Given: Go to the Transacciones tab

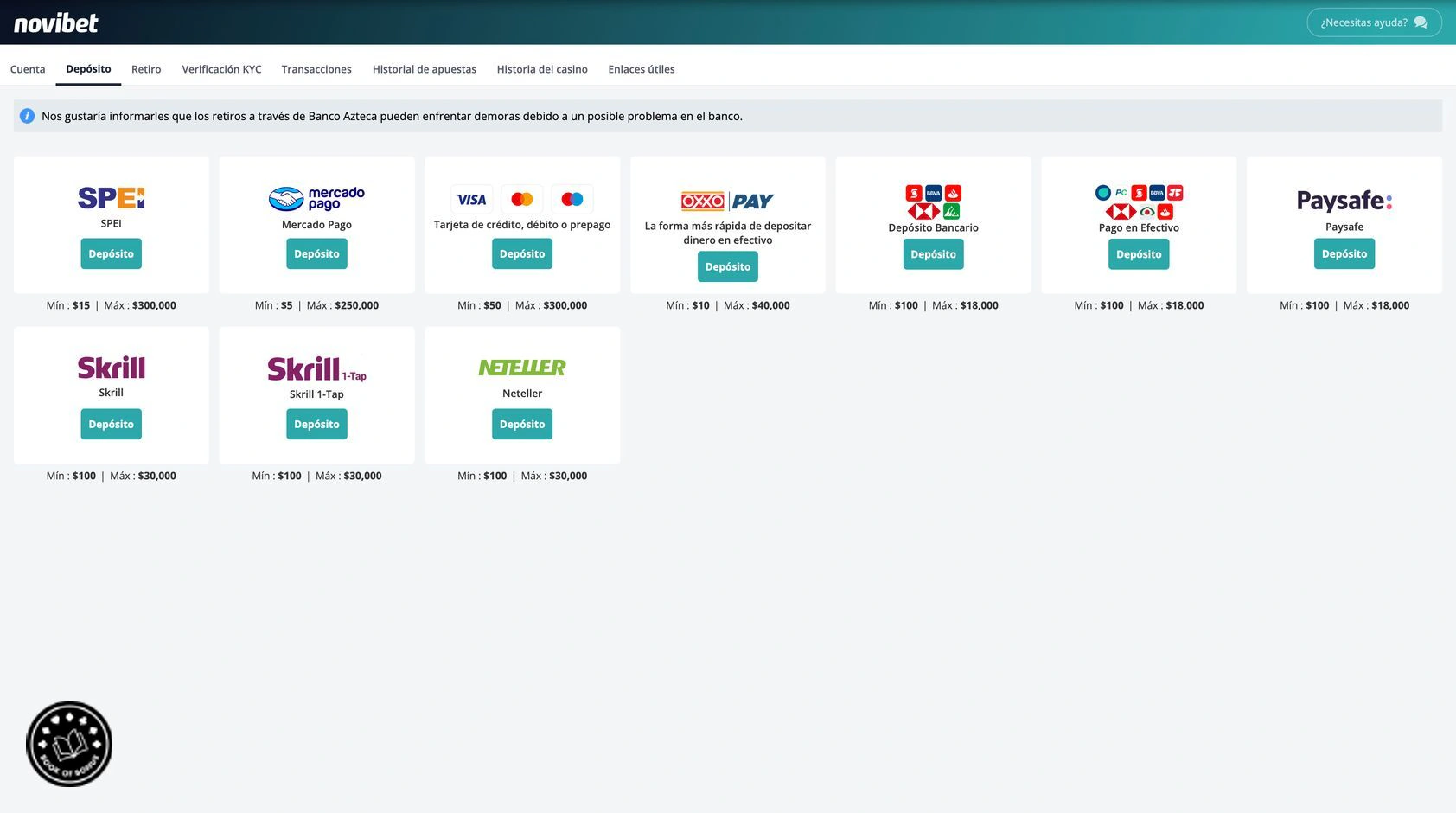Looking at the screenshot, I should coord(316,69).
